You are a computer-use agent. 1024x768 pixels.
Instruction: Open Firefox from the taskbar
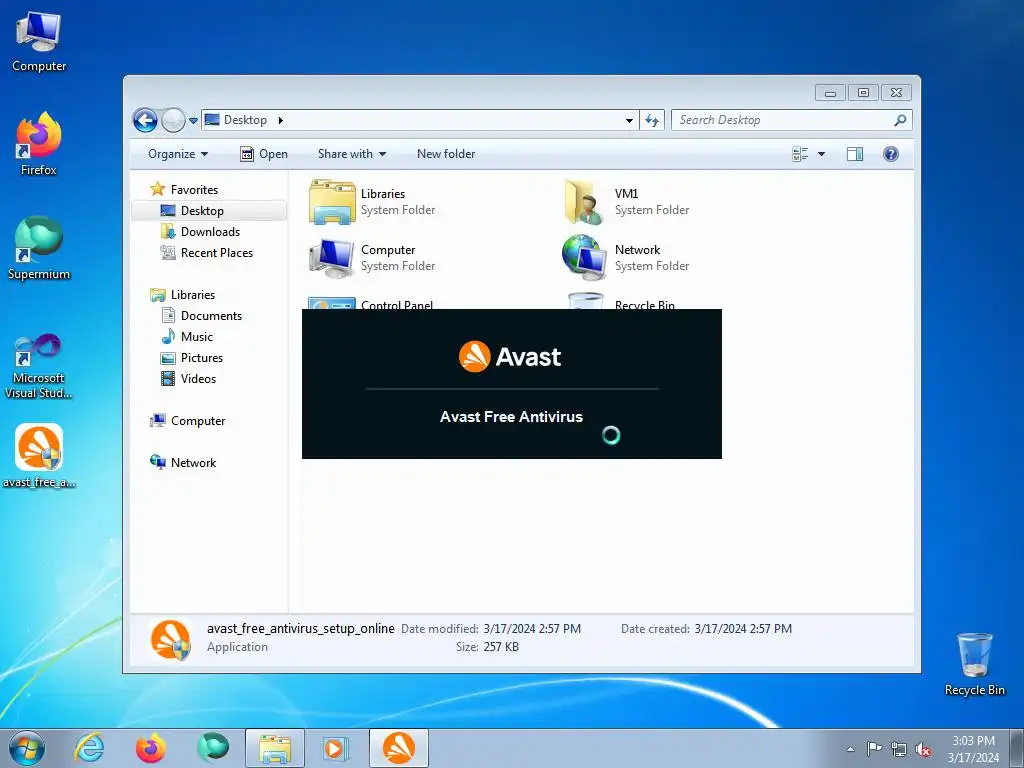(151, 748)
